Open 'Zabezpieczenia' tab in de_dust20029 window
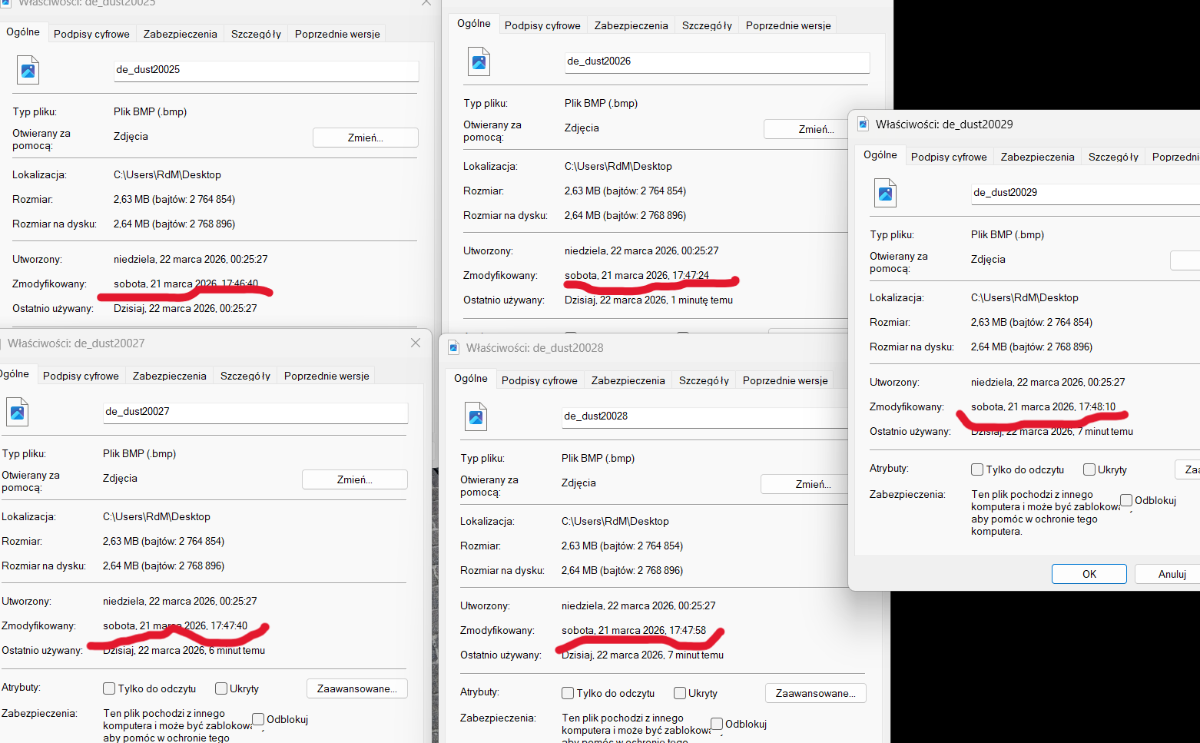 [x=1037, y=157]
